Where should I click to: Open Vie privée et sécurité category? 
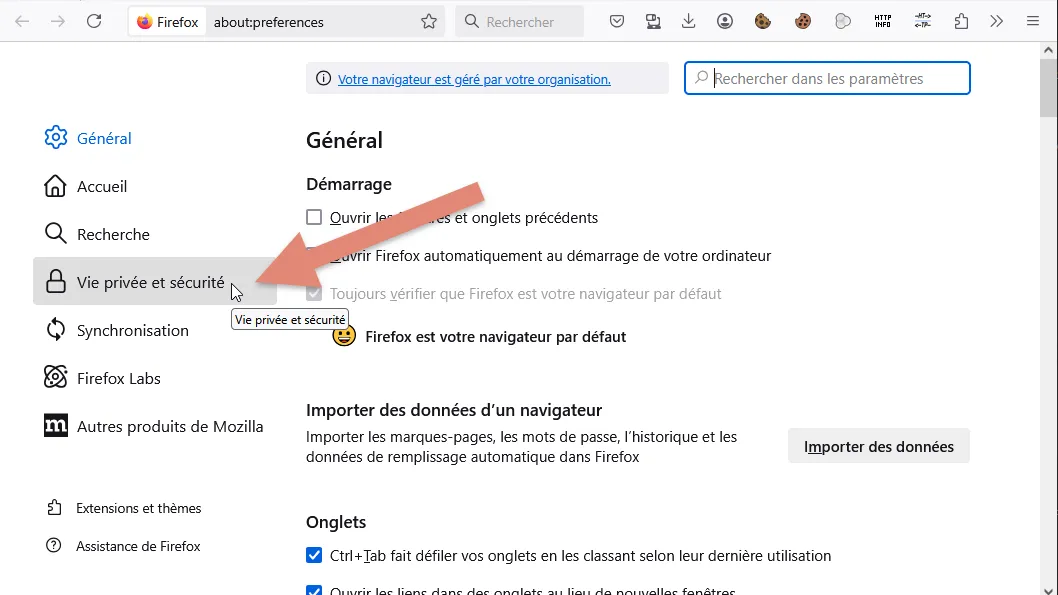pos(155,281)
